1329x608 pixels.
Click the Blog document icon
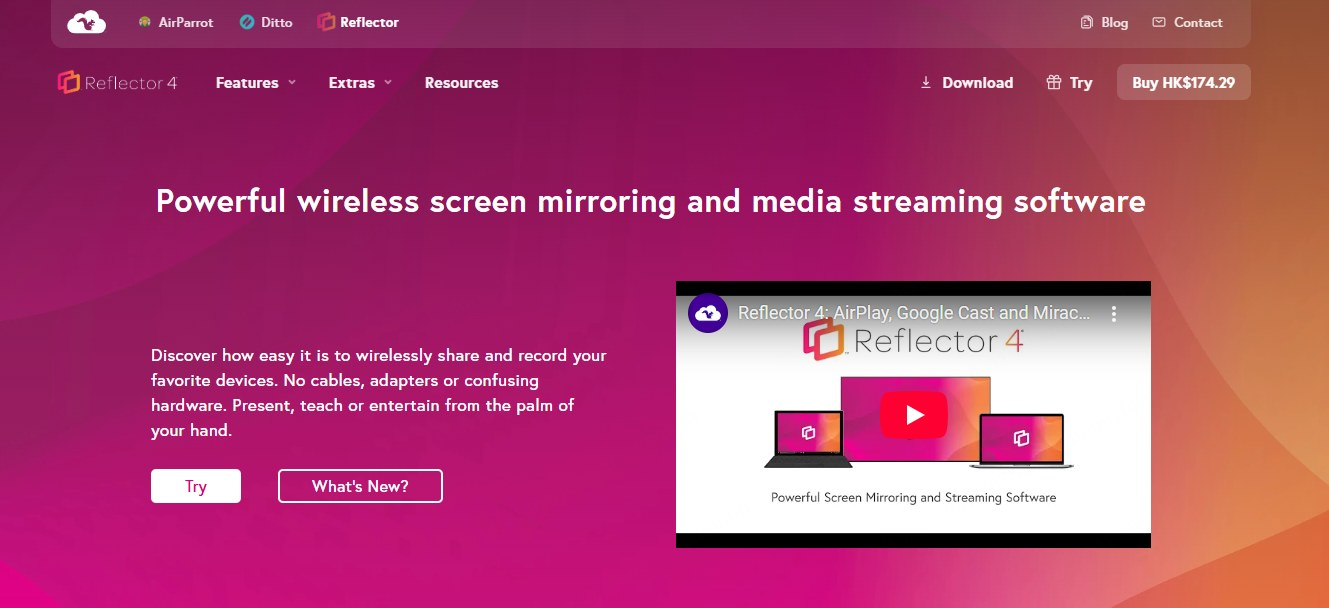(1087, 22)
